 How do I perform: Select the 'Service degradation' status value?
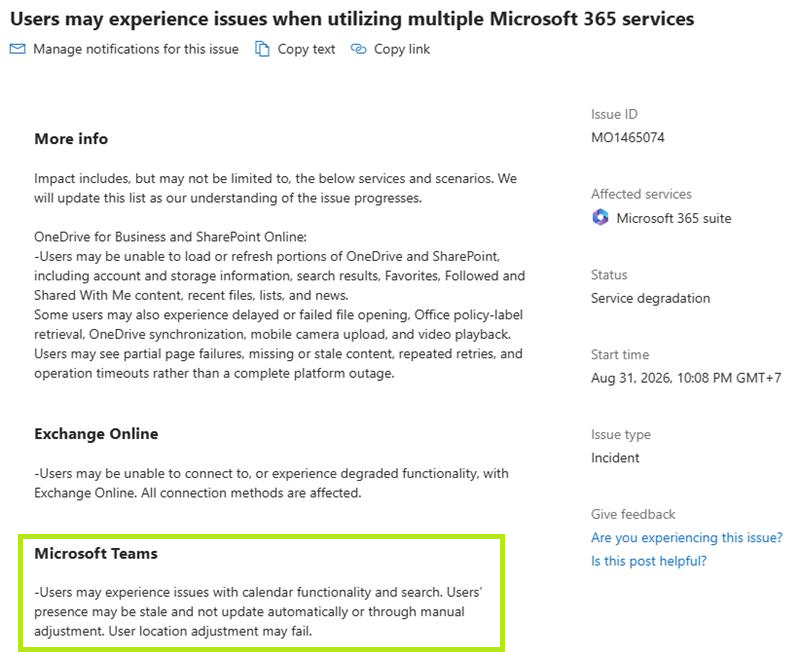[x=651, y=298]
